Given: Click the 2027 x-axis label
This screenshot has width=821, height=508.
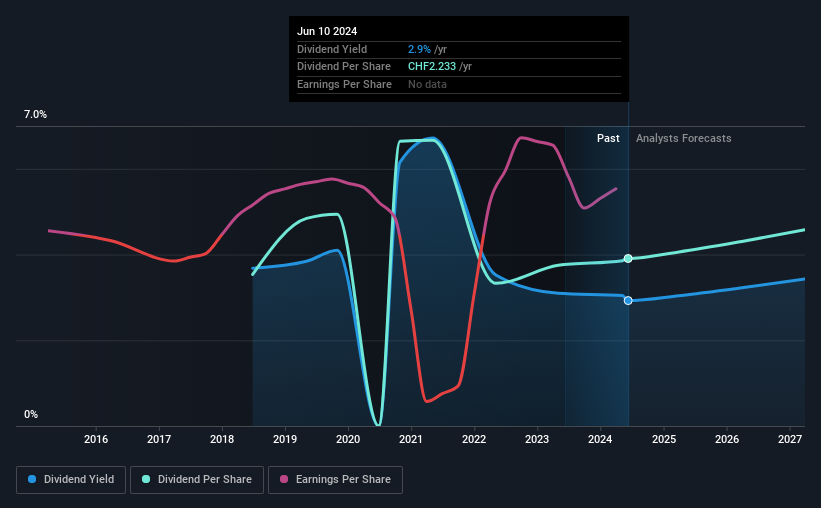Looking at the screenshot, I should [790, 439].
